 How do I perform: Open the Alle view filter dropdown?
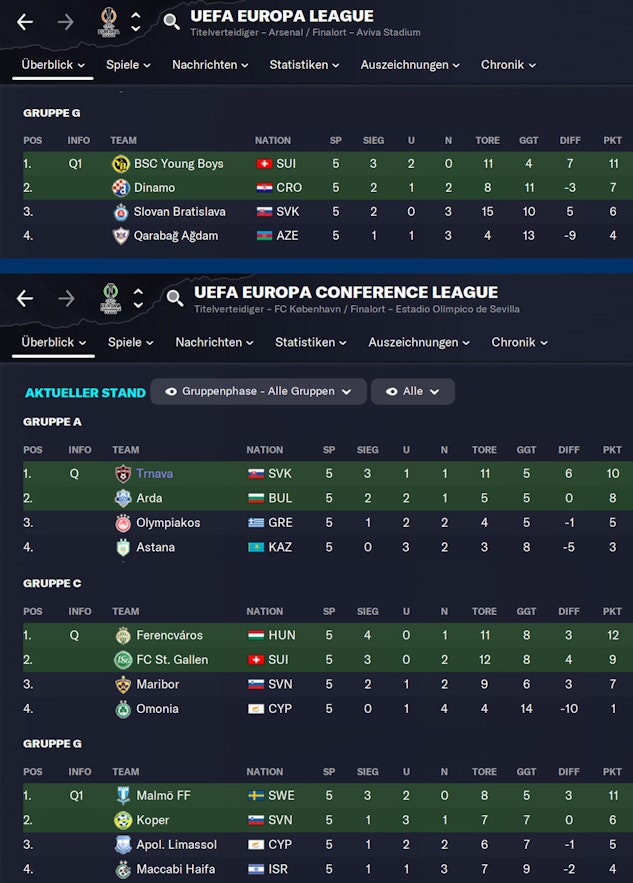pyautogui.click(x=412, y=391)
